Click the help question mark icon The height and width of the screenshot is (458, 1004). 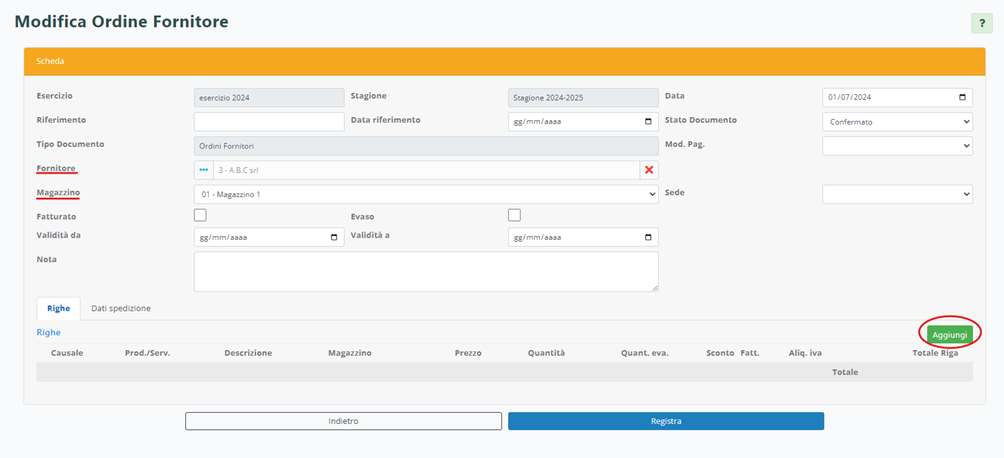coord(981,23)
